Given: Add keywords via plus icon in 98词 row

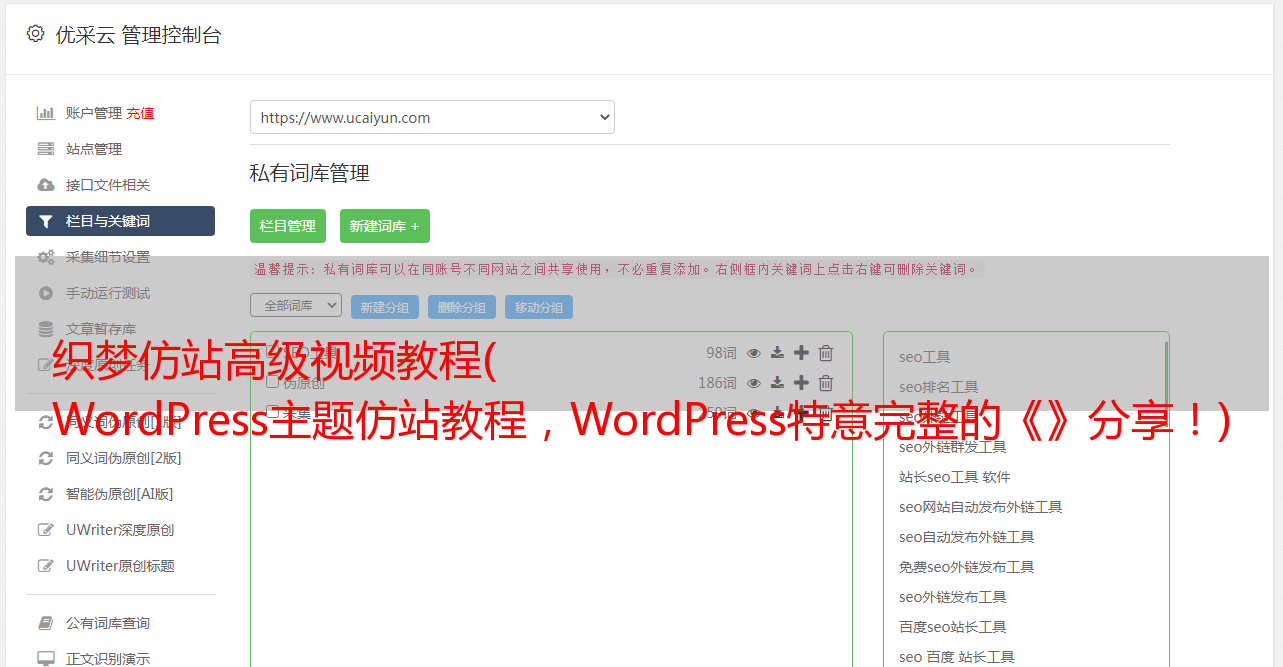Looking at the screenshot, I should pos(801,353).
